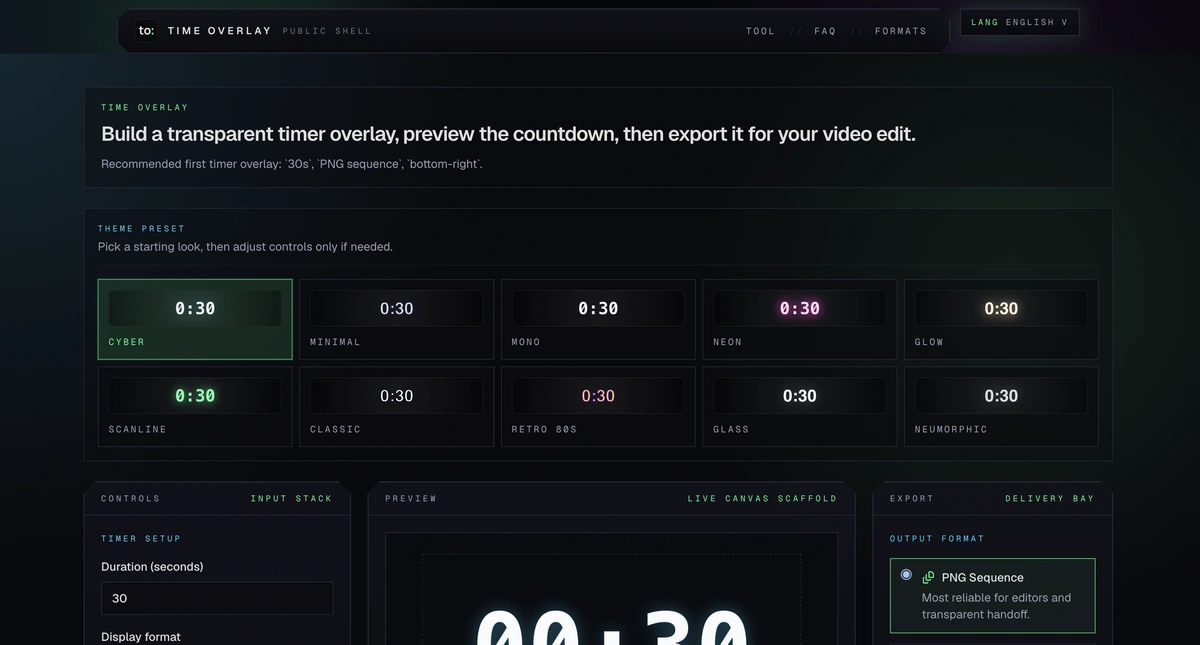Click the live preview countdown canvas
This screenshot has height=645, width=1200.
(611, 589)
